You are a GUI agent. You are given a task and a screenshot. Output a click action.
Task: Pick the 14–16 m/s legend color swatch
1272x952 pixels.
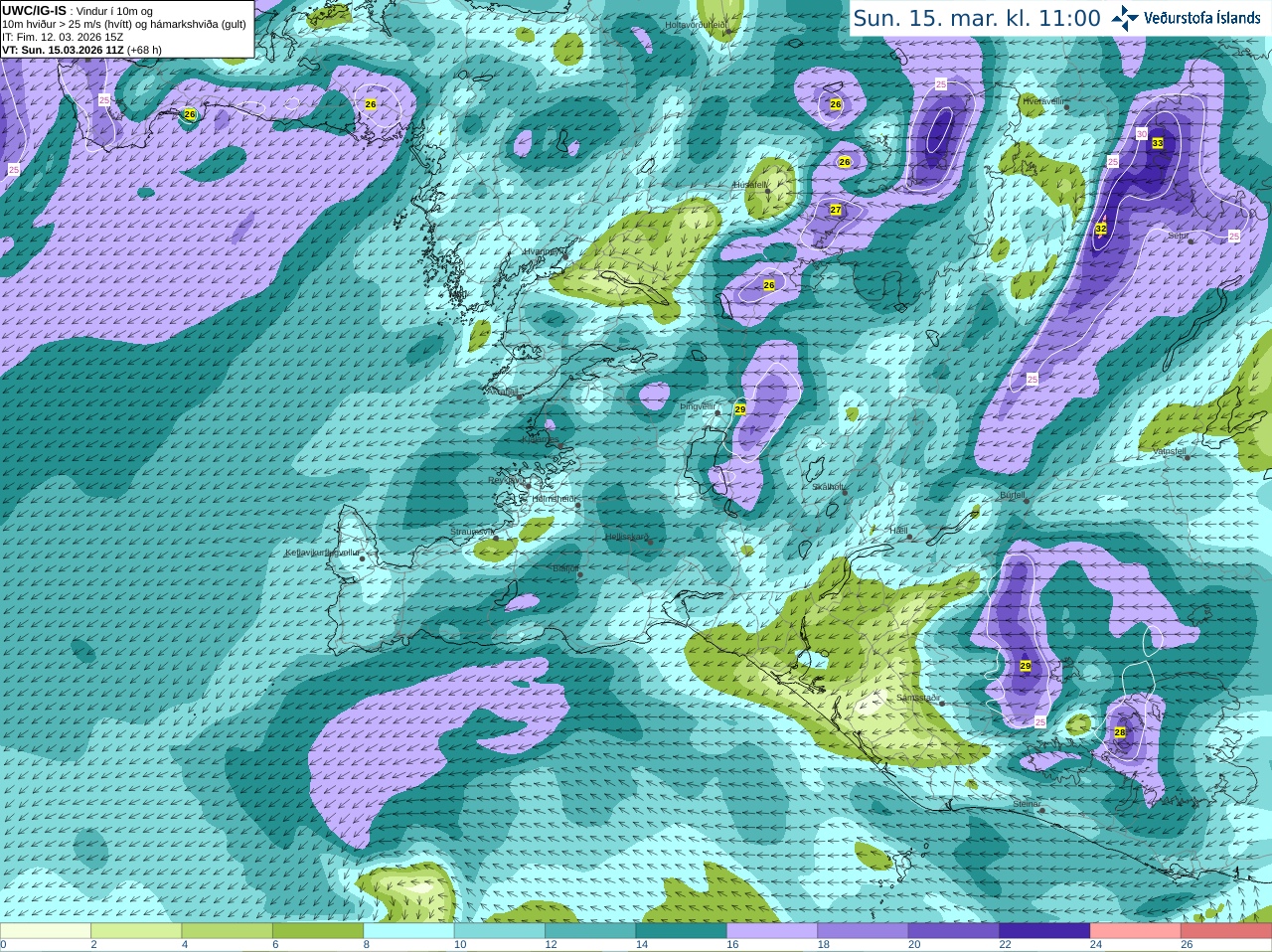pos(682,931)
